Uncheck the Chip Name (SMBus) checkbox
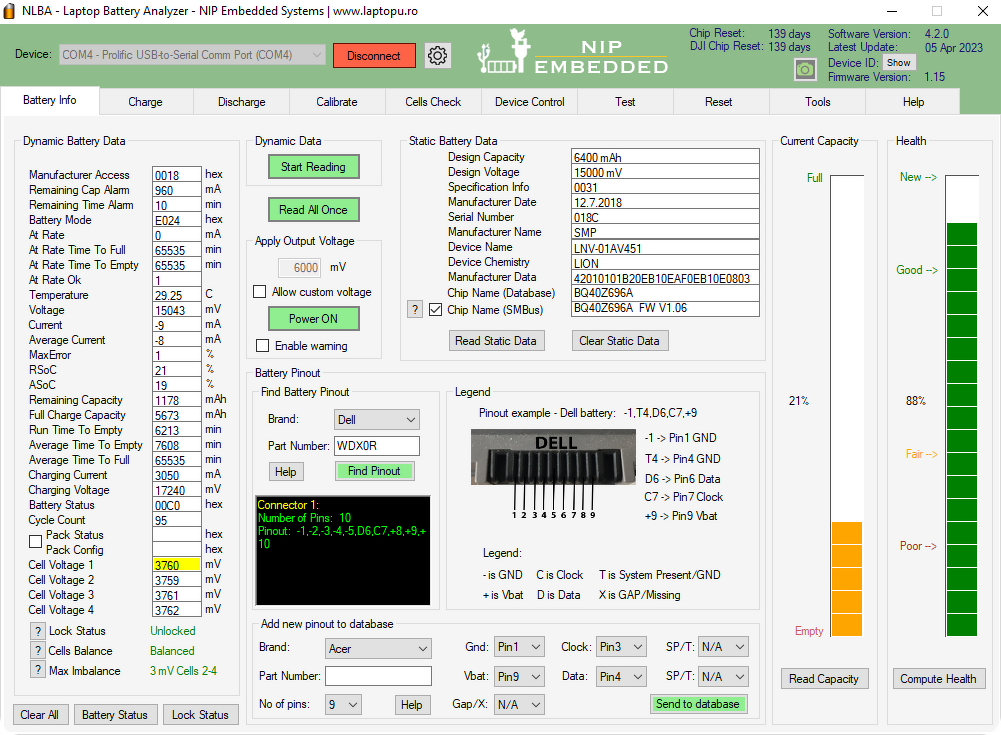The width and height of the screenshot is (1001, 735). tap(435, 310)
